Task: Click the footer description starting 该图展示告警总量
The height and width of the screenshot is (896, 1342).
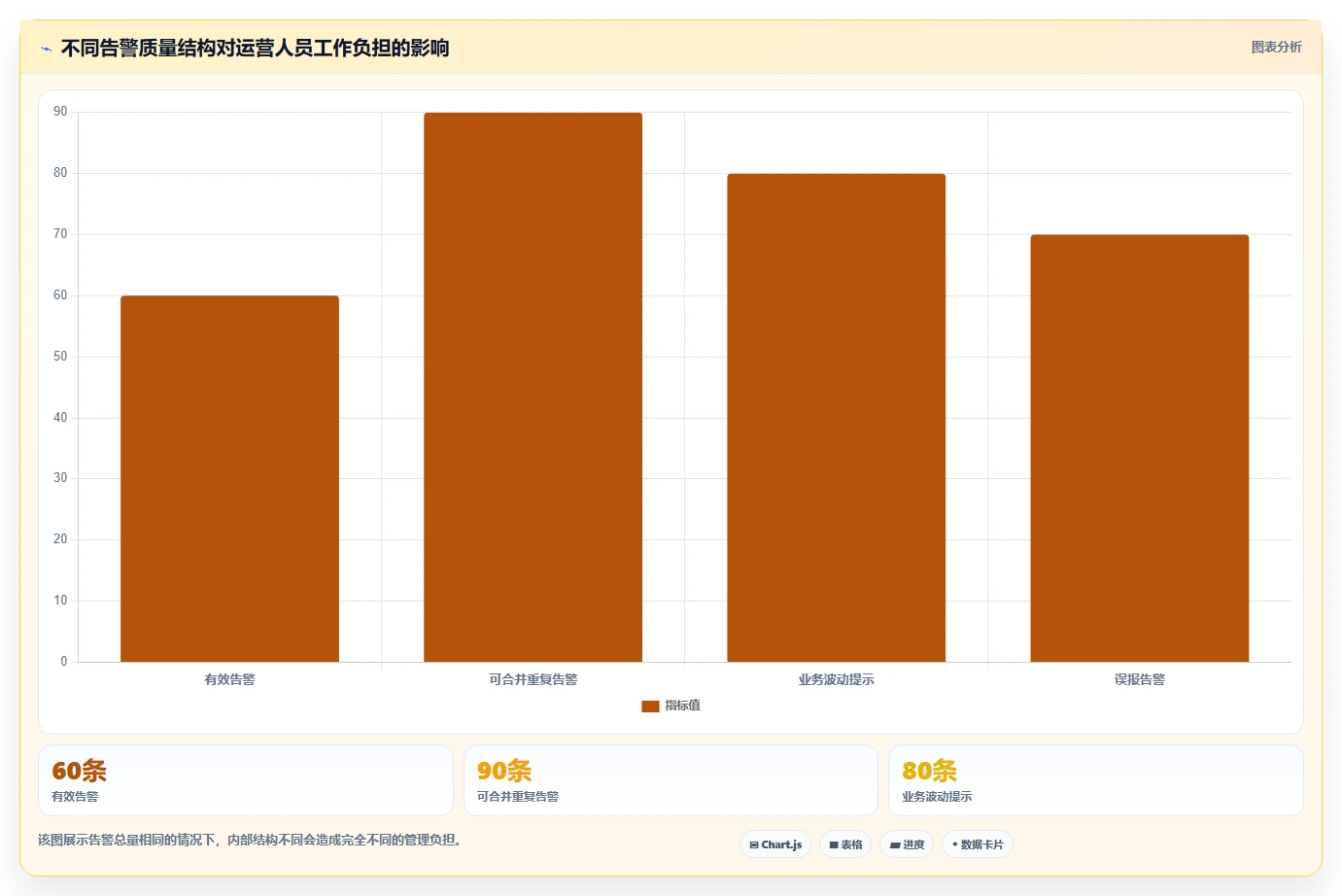Action: [253, 840]
